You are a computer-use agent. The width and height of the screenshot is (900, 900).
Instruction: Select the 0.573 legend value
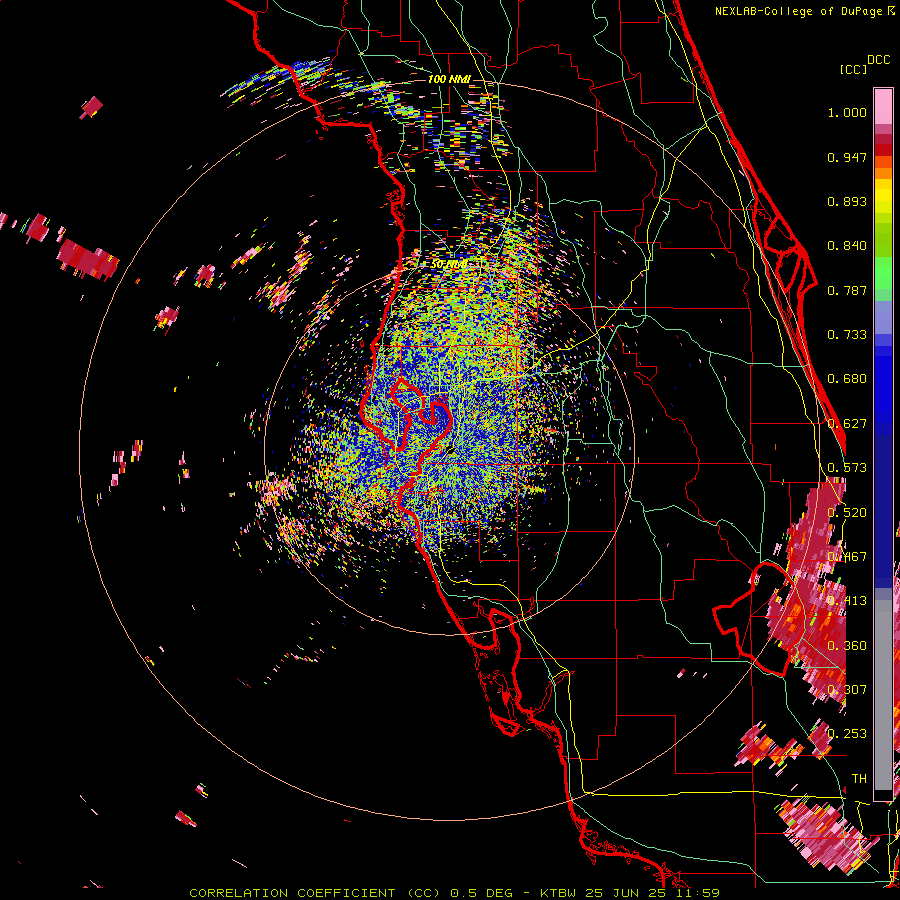coord(847,468)
